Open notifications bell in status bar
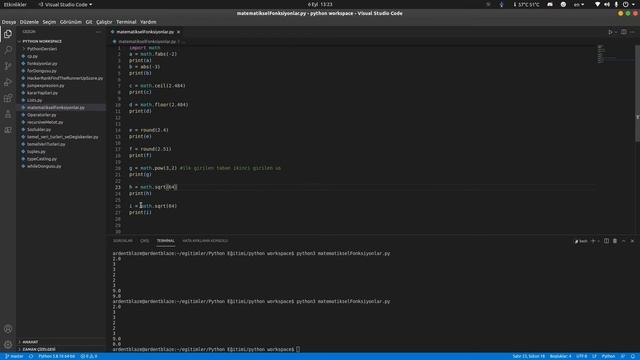 pyautogui.click(x=633, y=356)
